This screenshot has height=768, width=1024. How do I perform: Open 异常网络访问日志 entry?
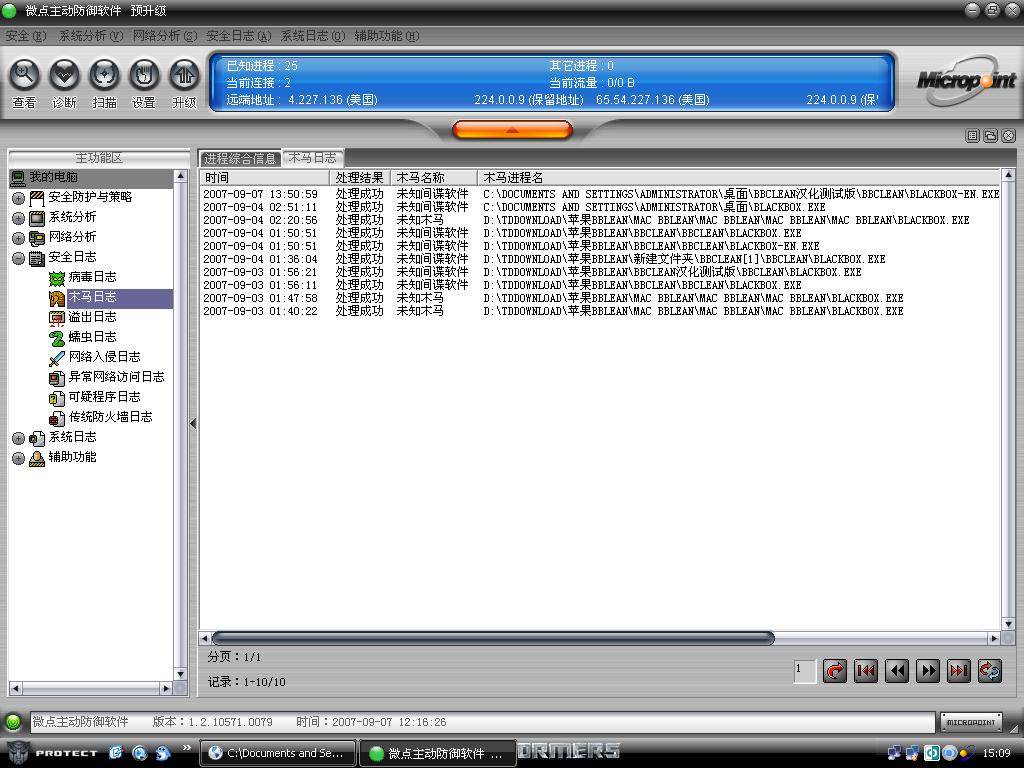[116, 377]
